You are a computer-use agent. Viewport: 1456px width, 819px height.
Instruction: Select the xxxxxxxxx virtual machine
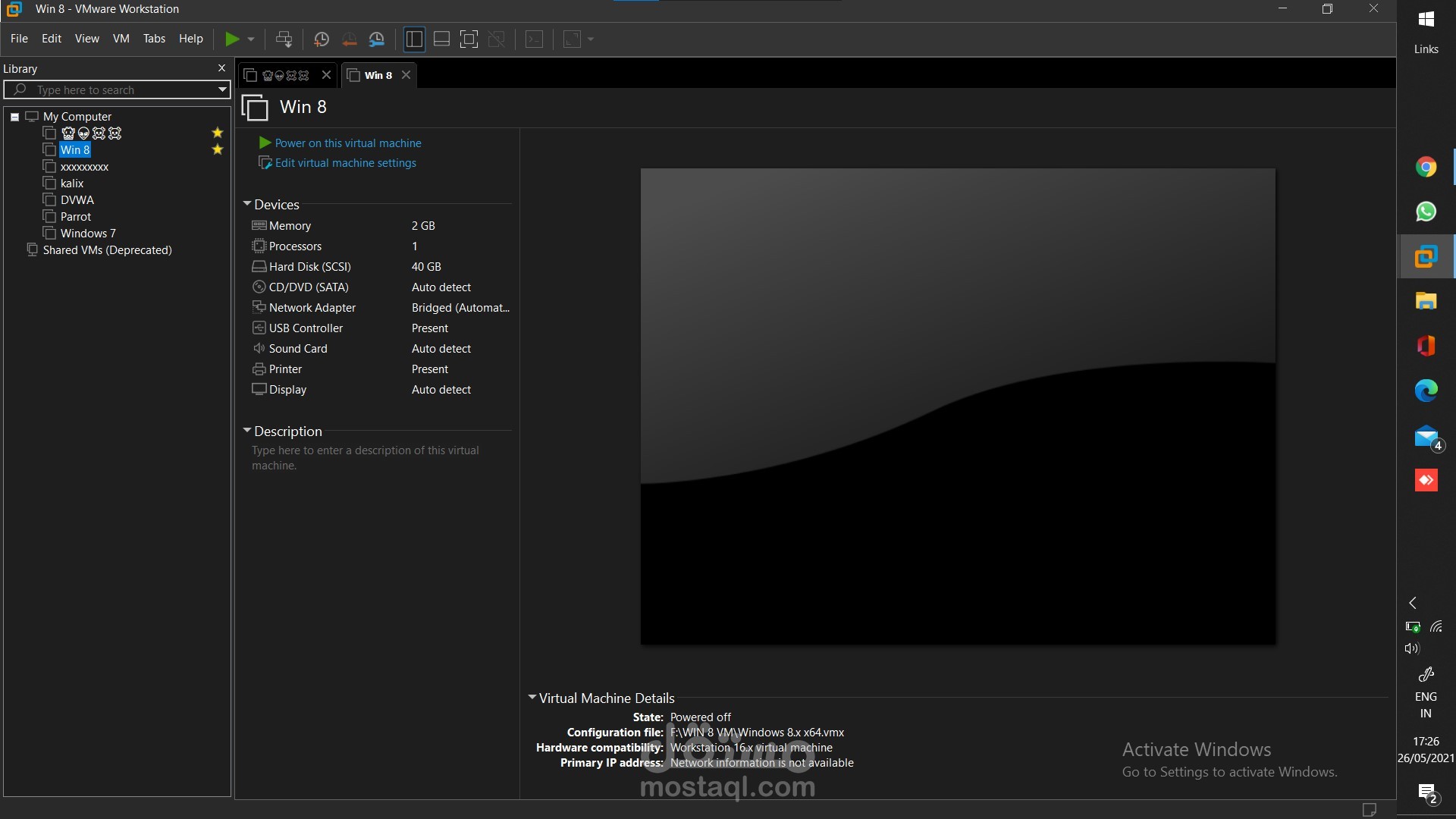pyautogui.click(x=84, y=167)
